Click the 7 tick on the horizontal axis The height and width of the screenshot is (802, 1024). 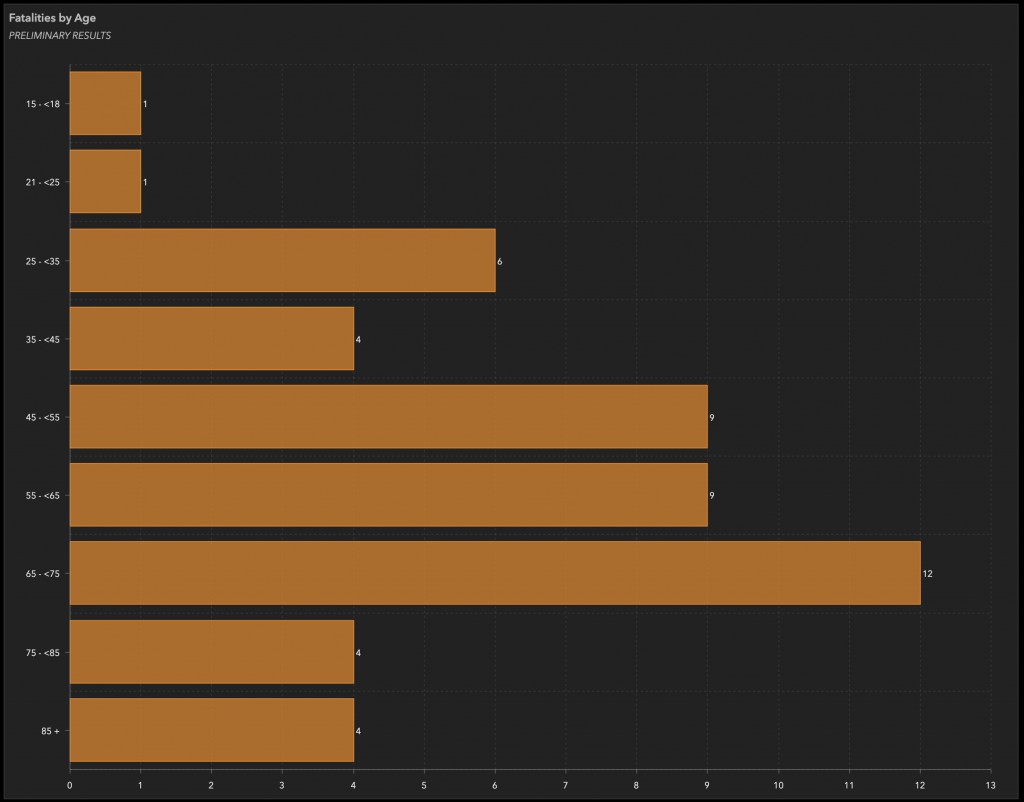coord(566,784)
